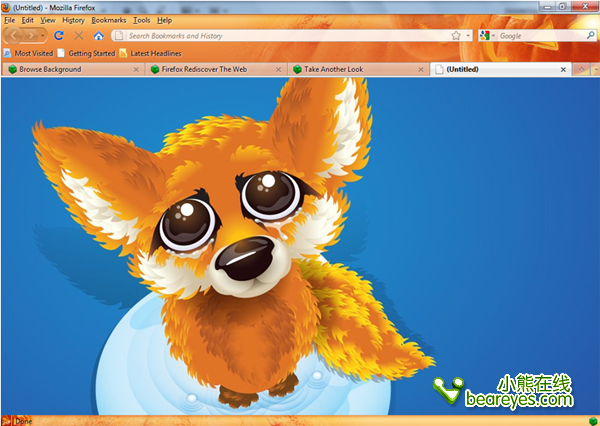The width and height of the screenshot is (600, 426).
Task: Close the Take Another Look tab
Action: point(421,70)
